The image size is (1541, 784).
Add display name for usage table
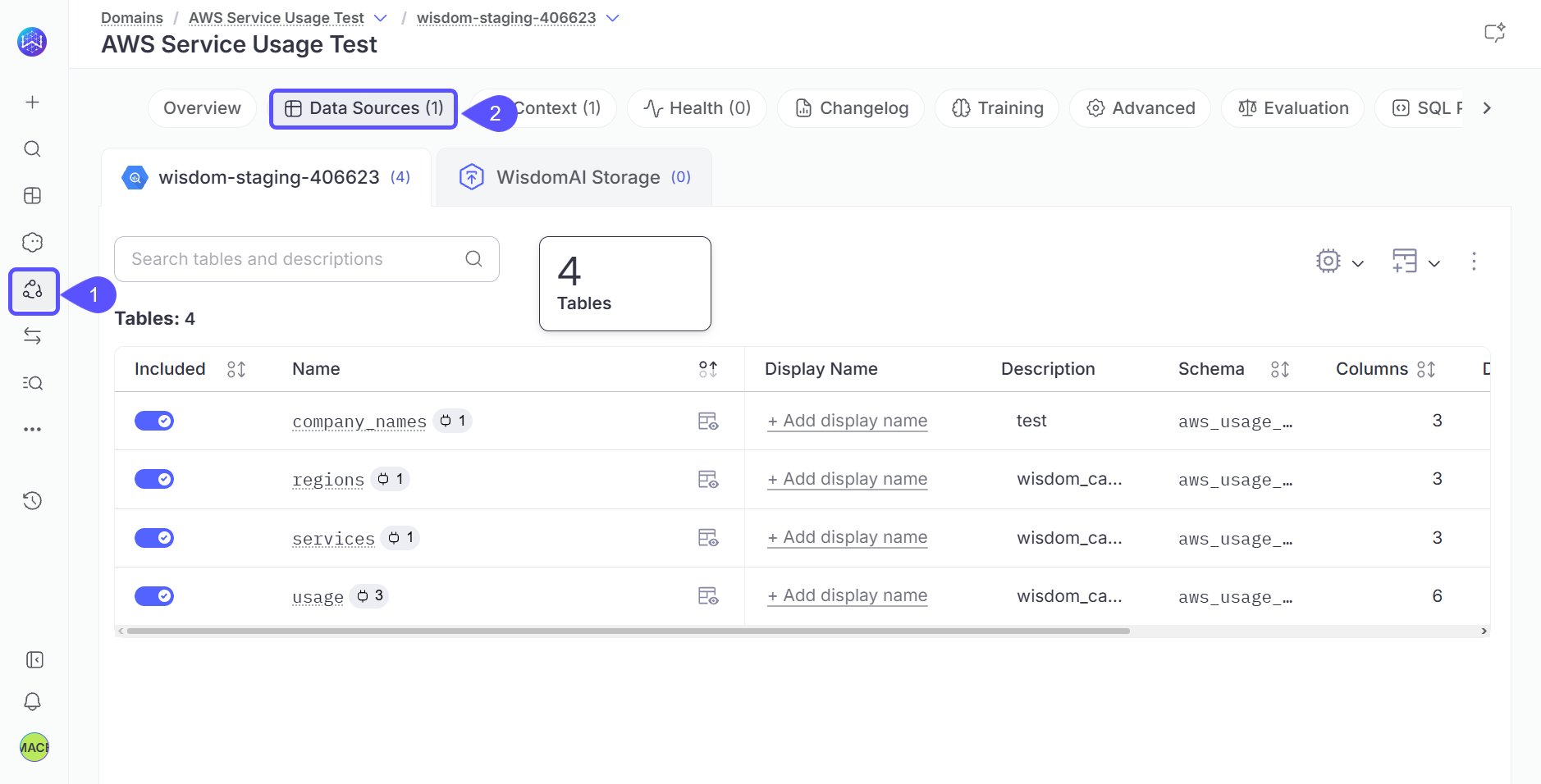tap(848, 595)
